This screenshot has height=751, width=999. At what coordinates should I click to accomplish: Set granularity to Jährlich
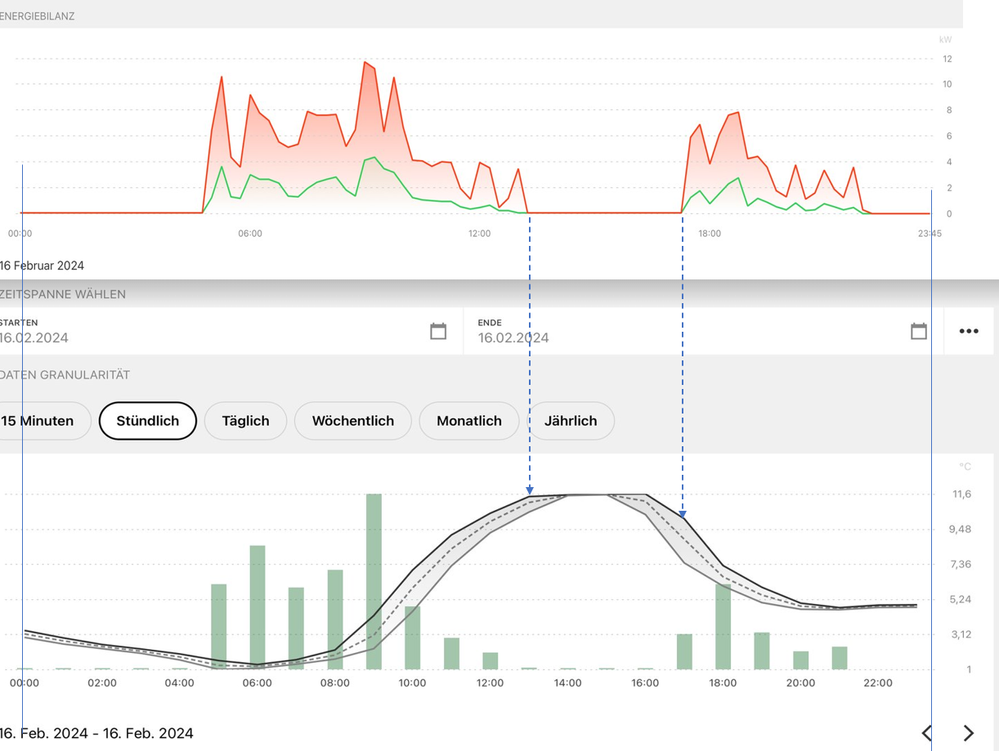coord(570,421)
